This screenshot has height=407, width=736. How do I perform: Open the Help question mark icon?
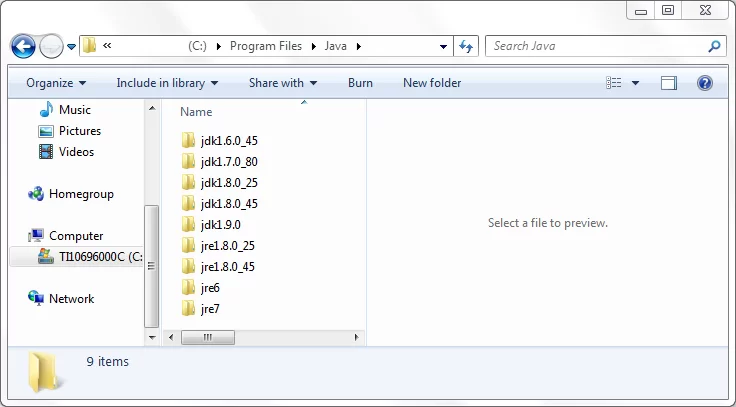pos(705,83)
